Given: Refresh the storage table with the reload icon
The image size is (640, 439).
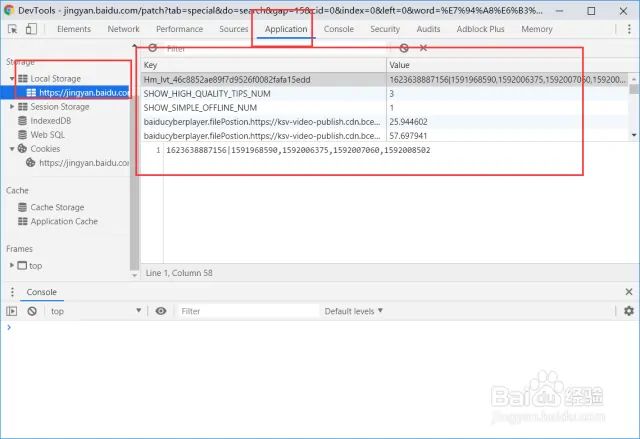Looking at the screenshot, I should (x=153, y=48).
